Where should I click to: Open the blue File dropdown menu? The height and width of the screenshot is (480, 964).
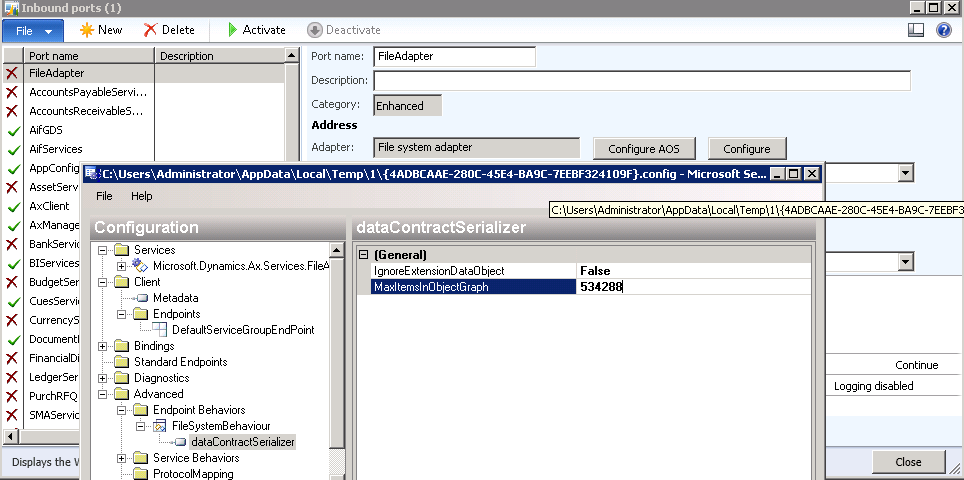pos(34,30)
